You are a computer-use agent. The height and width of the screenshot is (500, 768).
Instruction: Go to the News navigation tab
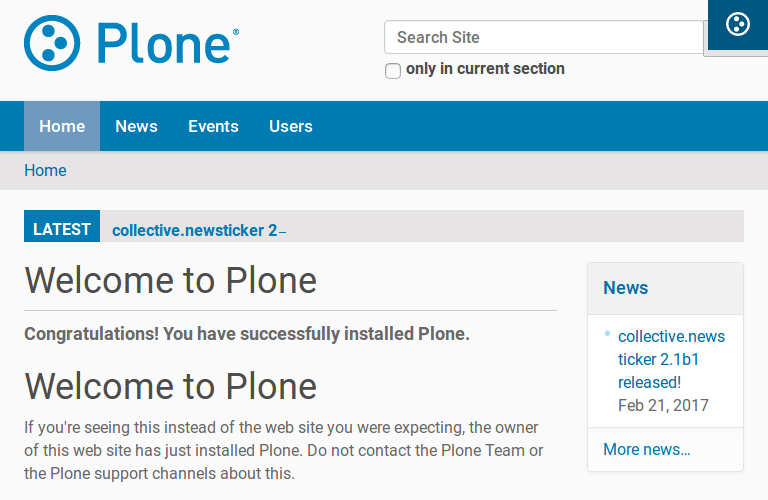coord(136,126)
